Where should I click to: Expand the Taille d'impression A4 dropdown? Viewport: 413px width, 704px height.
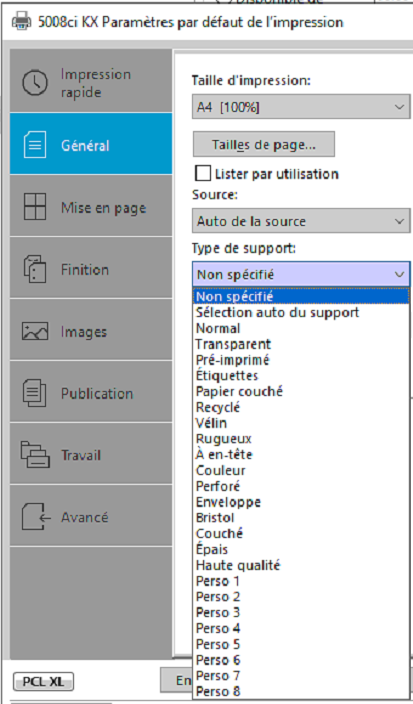301,107
